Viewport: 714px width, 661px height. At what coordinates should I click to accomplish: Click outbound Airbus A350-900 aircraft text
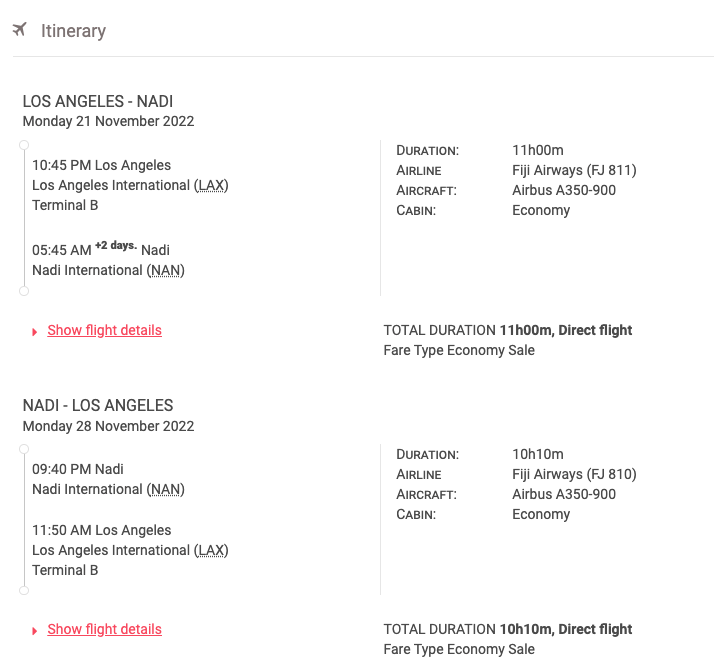pyautogui.click(x=564, y=190)
